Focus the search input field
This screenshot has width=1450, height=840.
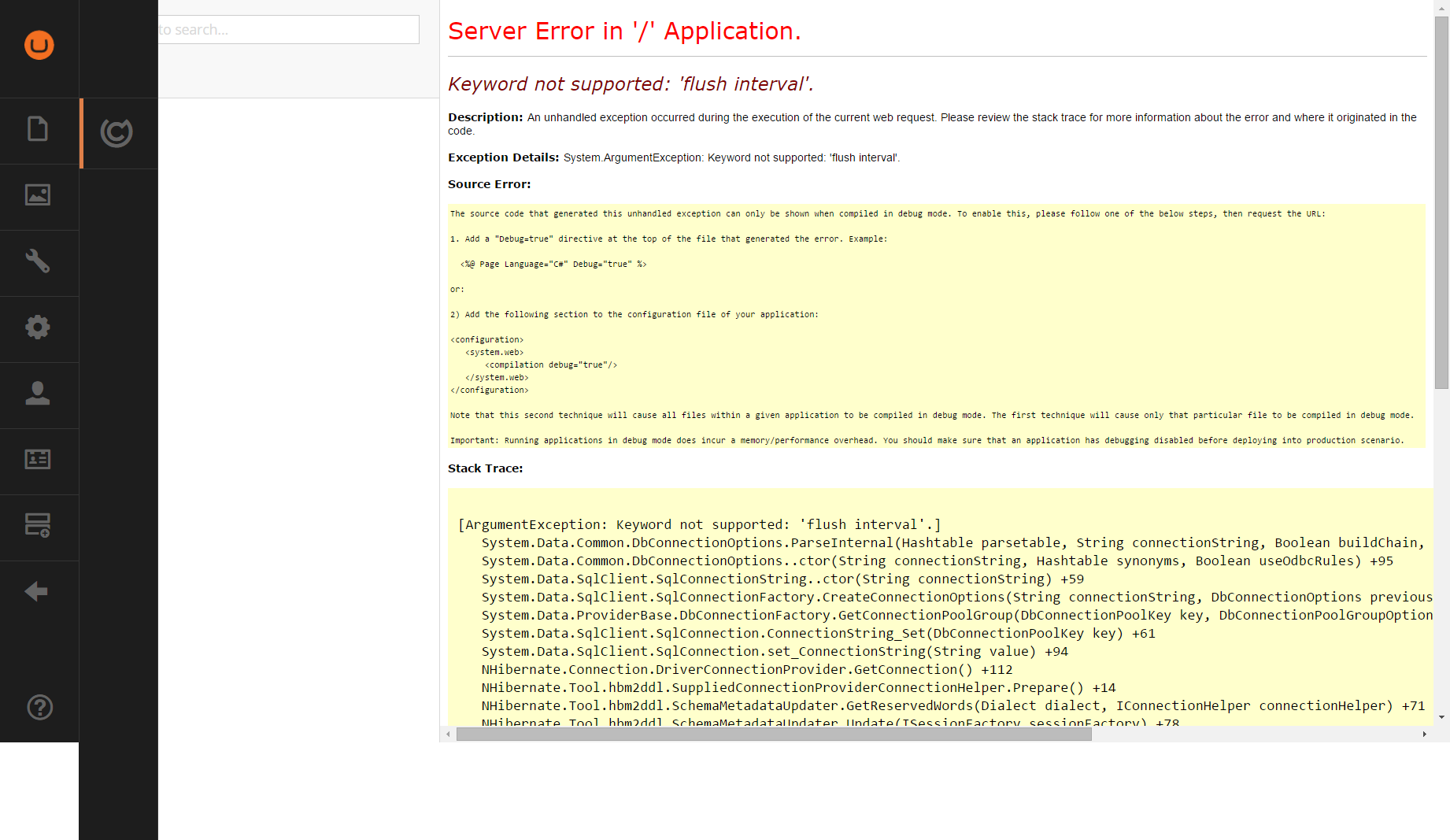pyautogui.click(x=288, y=30)
